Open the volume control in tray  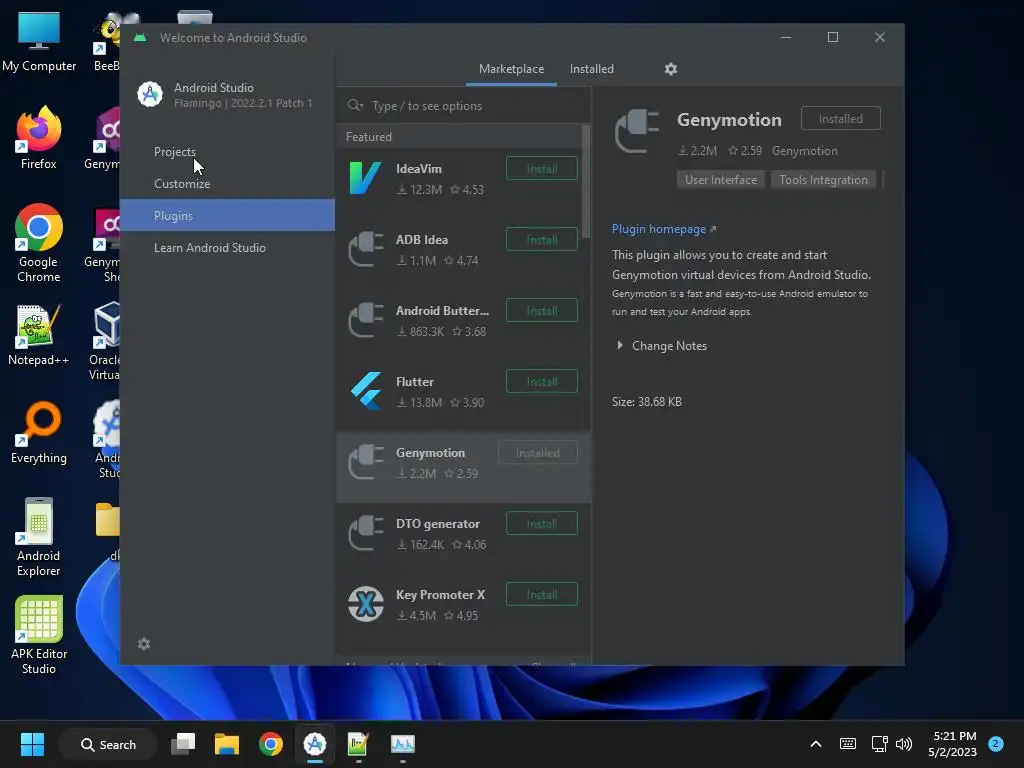[x=904, y=744]
